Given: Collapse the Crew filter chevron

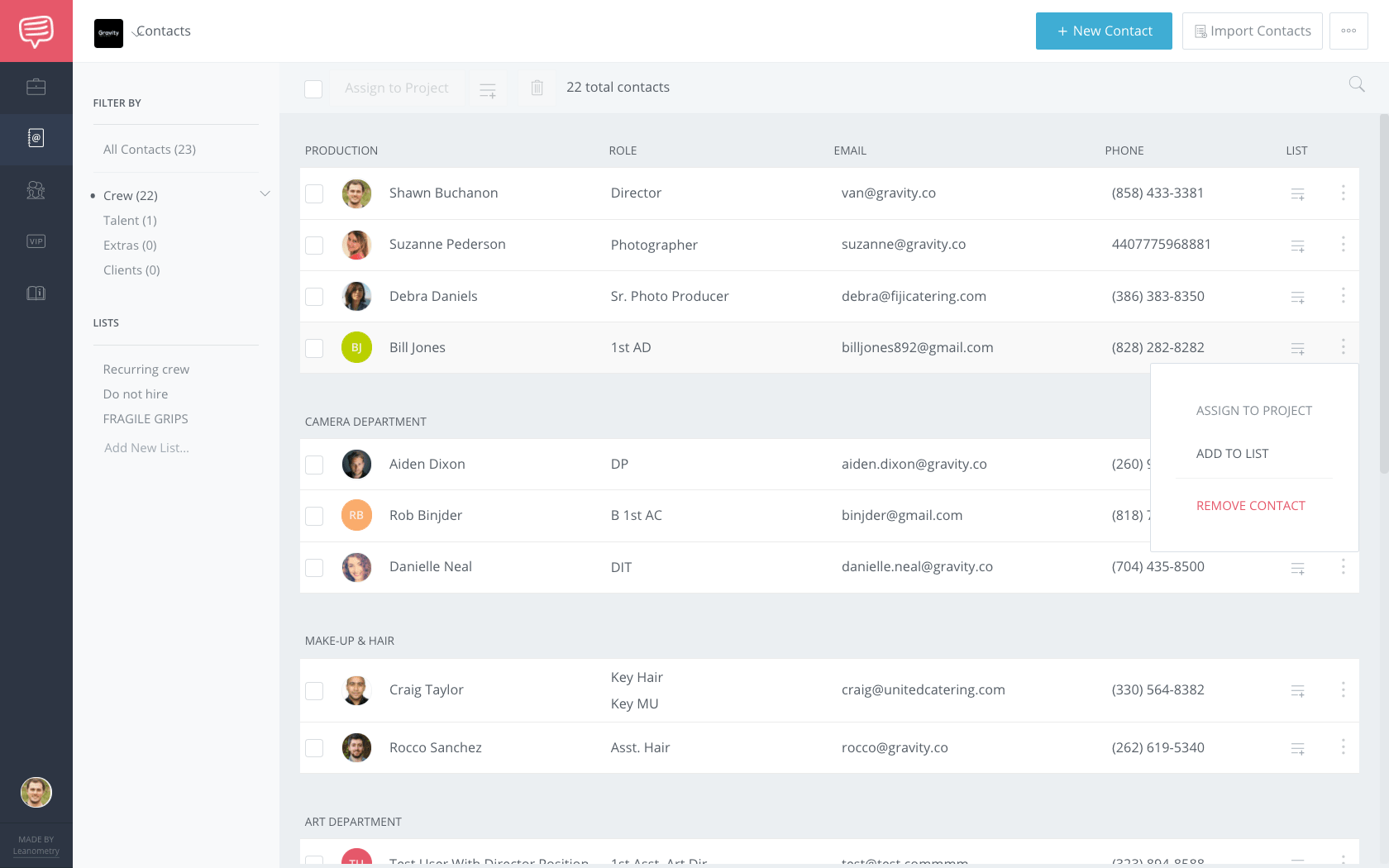Looking at the screenshot, I should click(265, 193).
